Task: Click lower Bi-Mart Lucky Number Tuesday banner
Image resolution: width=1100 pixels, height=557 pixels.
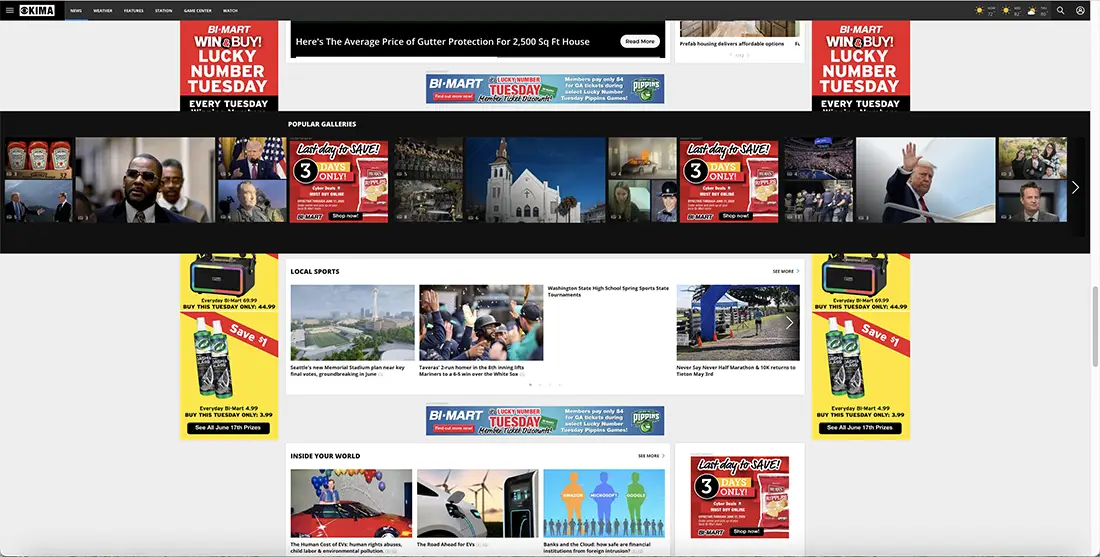Action: point(545,421)
